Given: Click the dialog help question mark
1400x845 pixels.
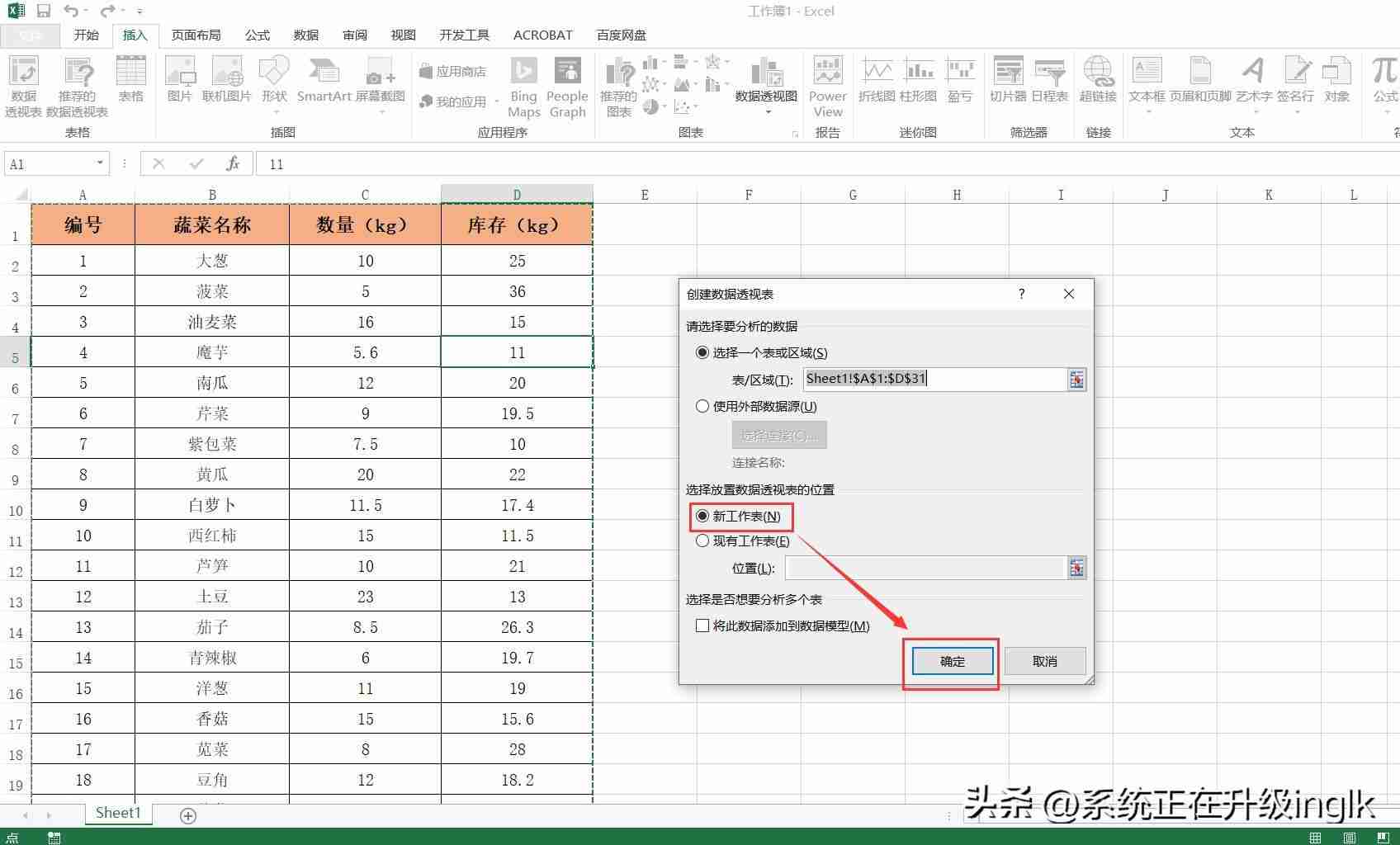Looking at the screenshot, I should coord(1021,294).
